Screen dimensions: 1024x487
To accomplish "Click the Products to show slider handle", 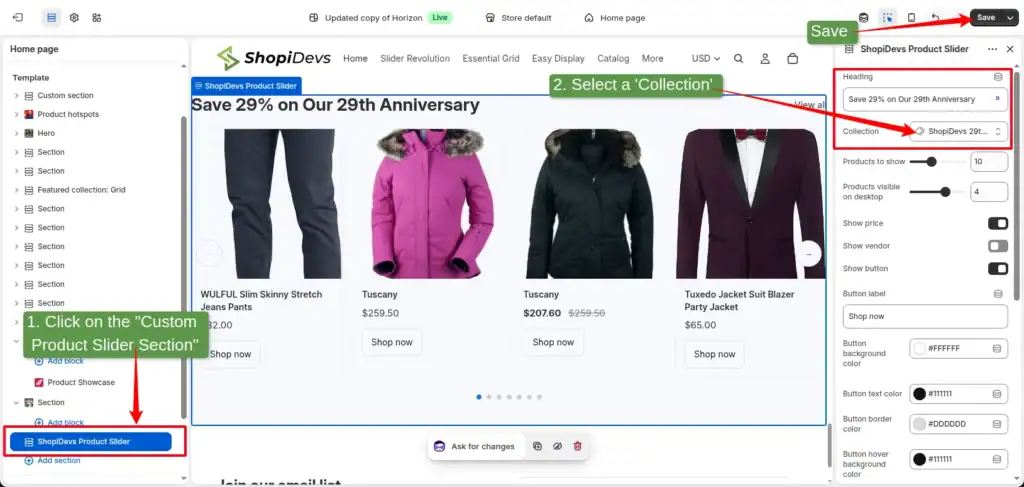I will [931, 162].
